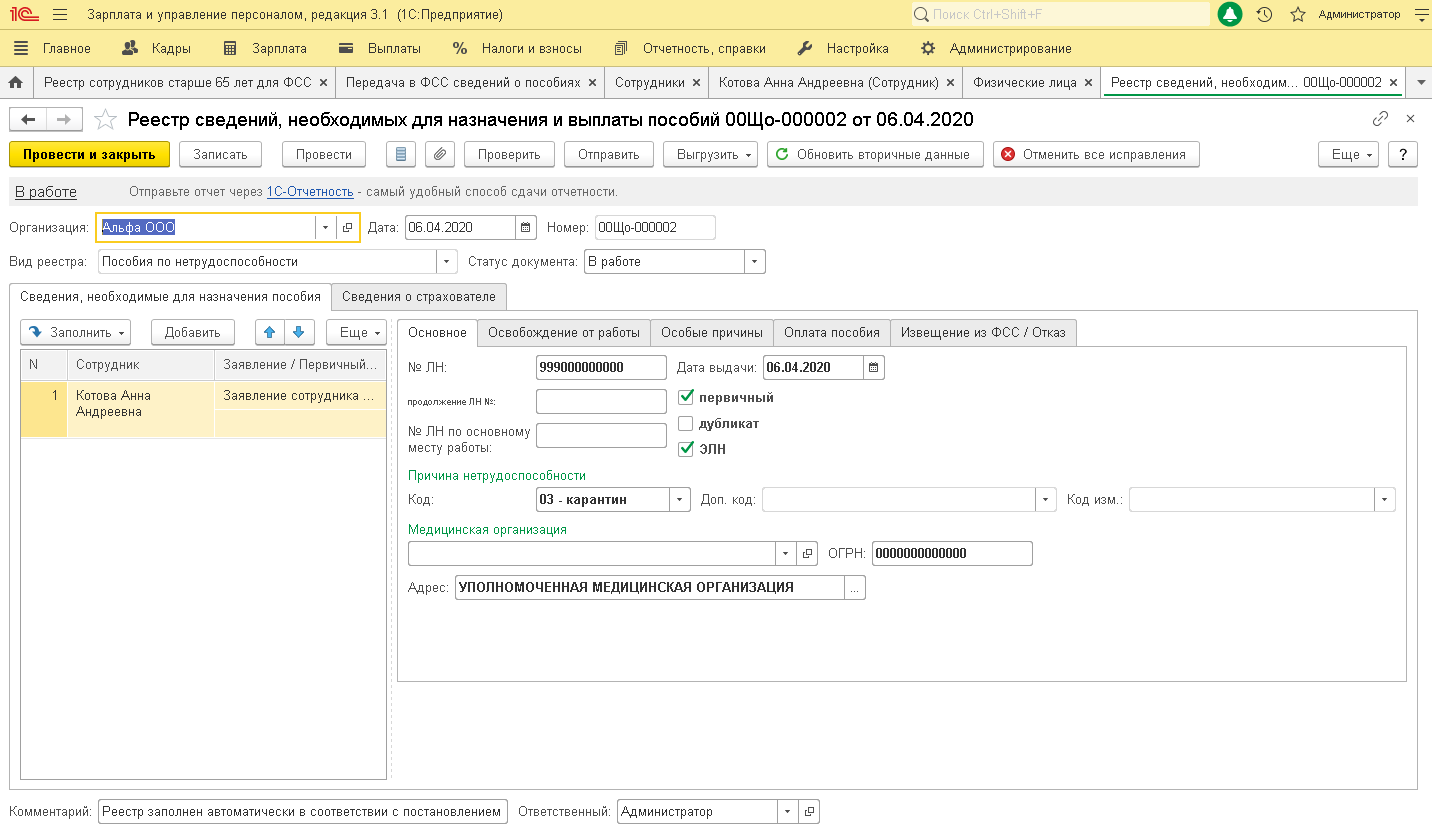Toggle the ЭЛН checkbox
The image size is (1432, 827).
pyautogui.click(x=686, y=449)
